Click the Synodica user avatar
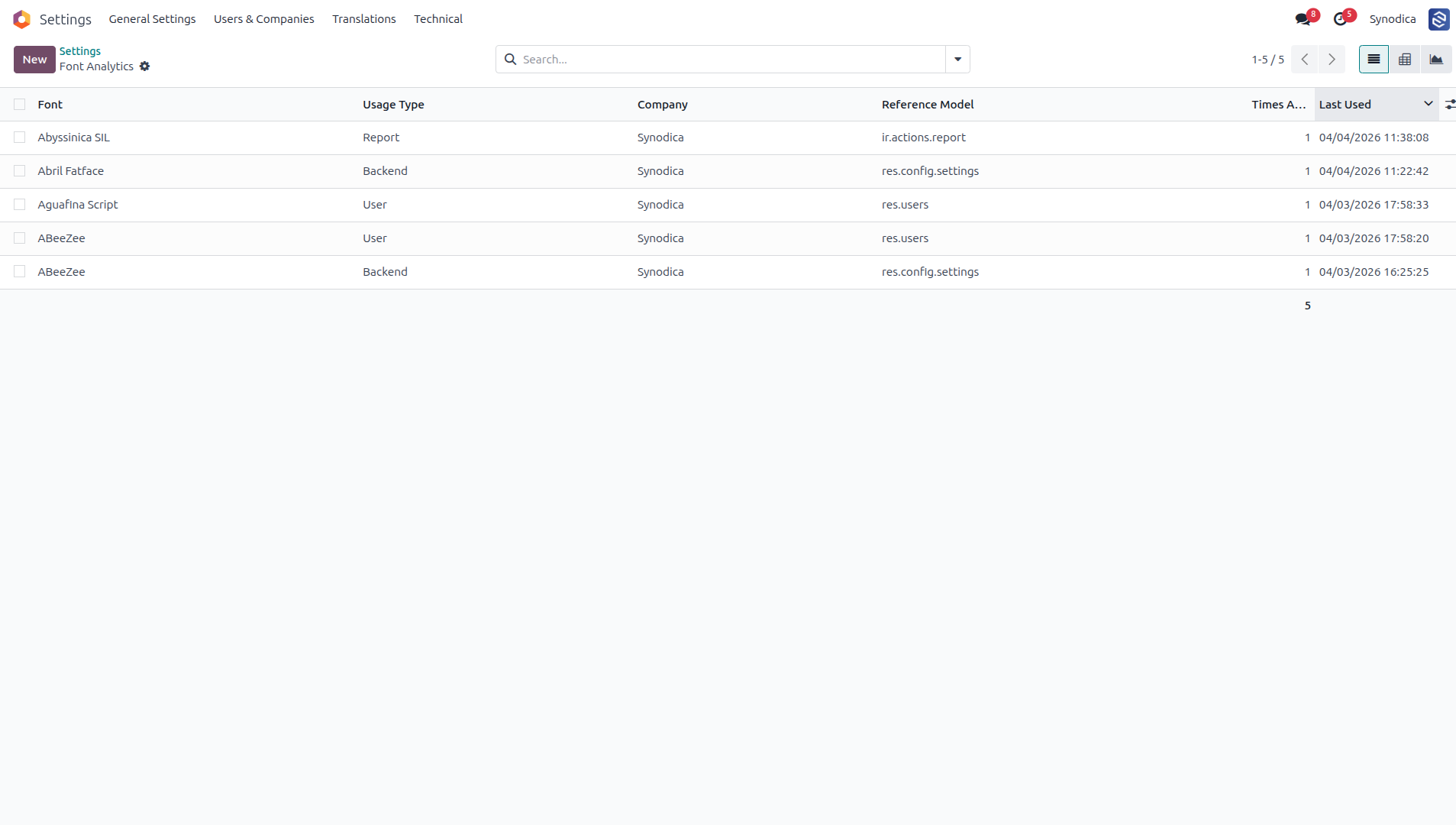This screenshot has height=825, width=1456. point(1438,19)
